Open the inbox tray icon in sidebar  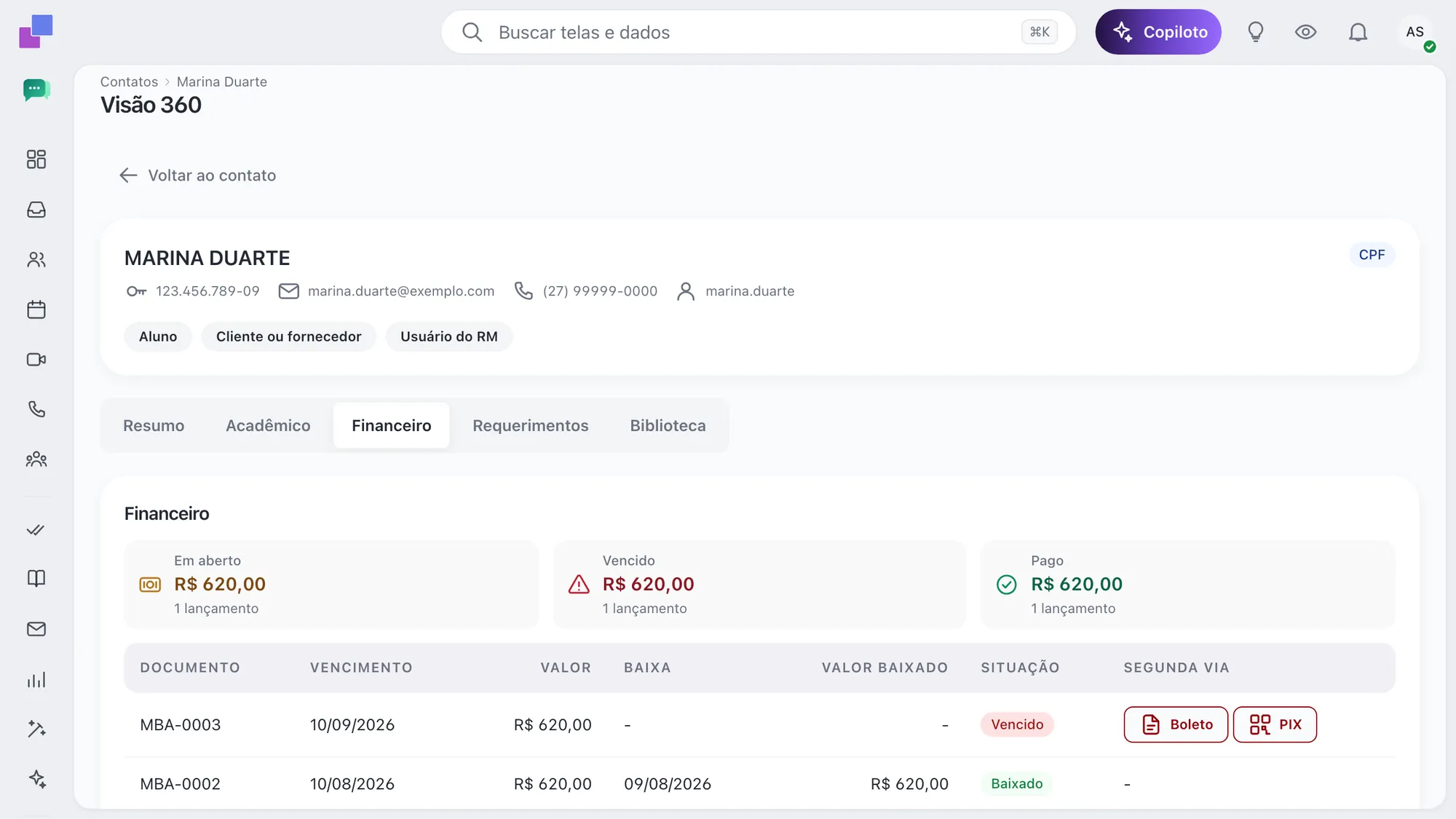click(x=36, y=210)
